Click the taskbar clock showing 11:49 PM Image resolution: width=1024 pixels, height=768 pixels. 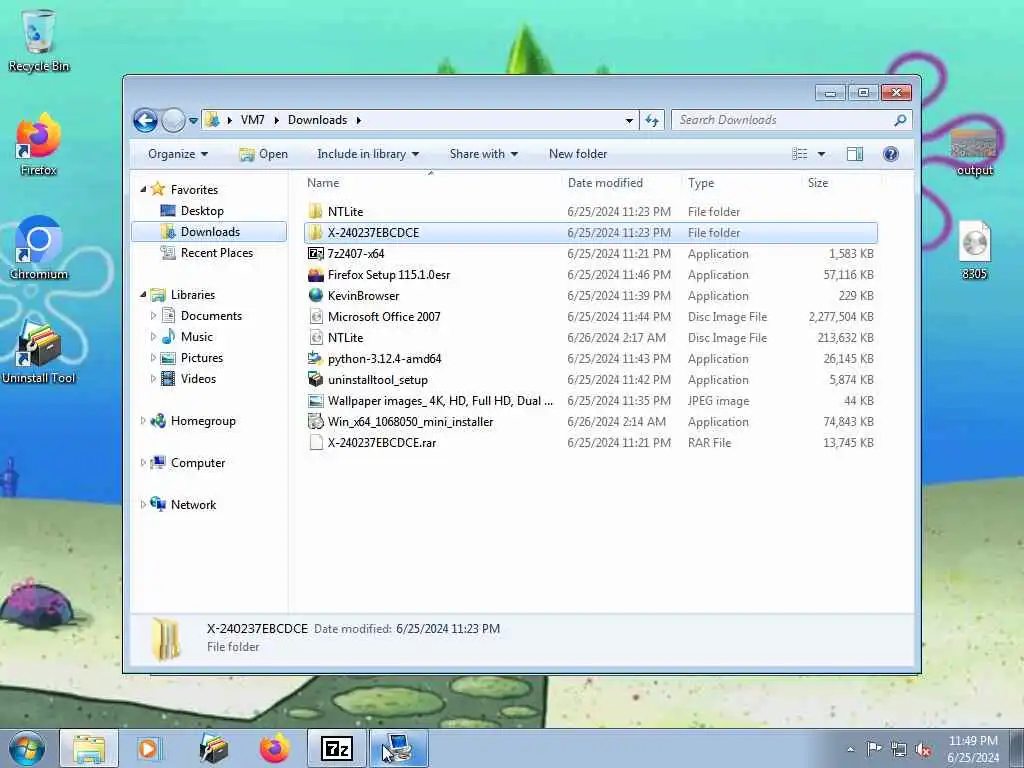(x=973, y=749)
